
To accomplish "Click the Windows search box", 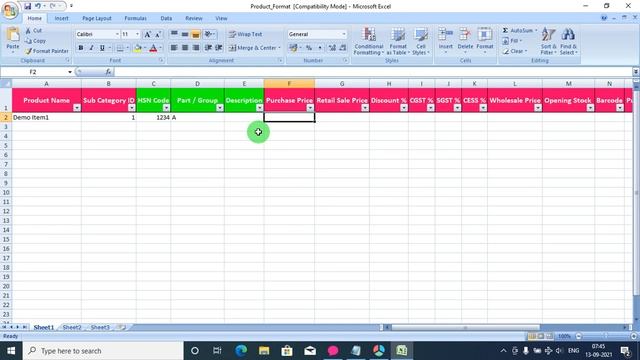I will coord(102,351).
